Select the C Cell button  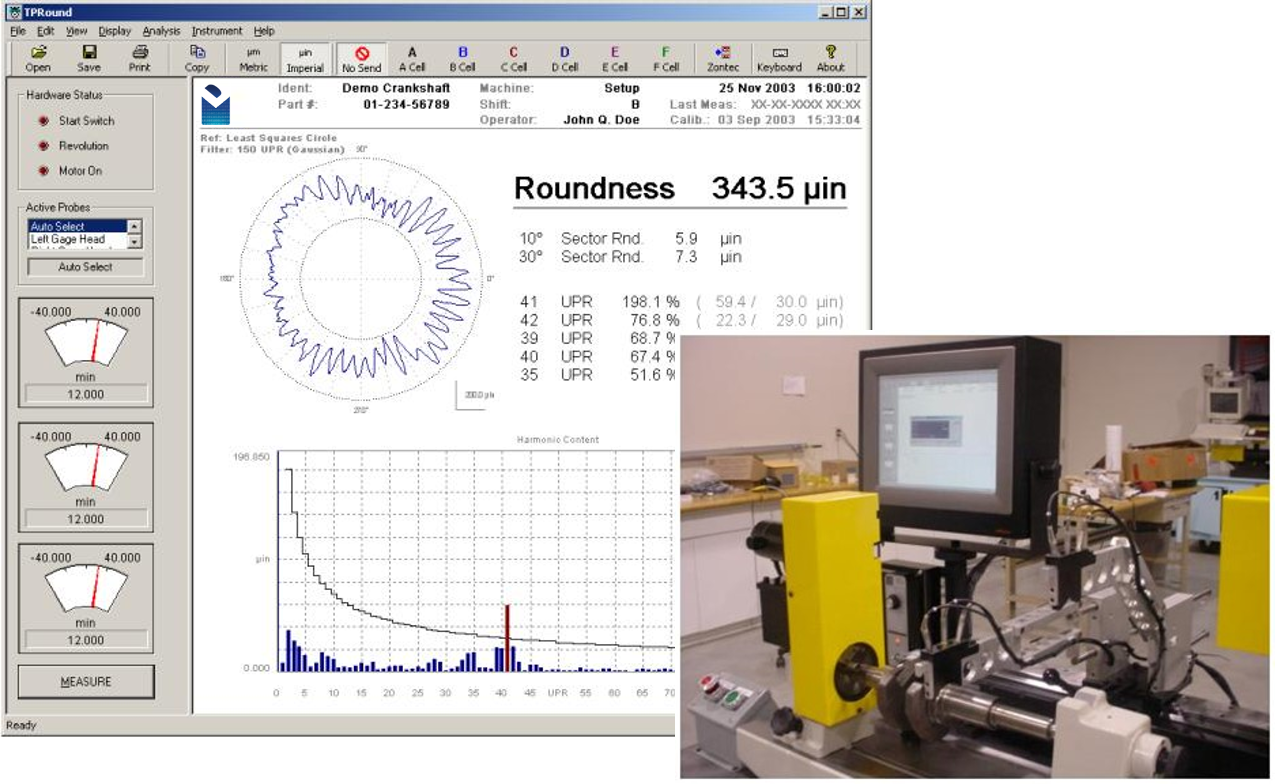[x=513, y=59]
